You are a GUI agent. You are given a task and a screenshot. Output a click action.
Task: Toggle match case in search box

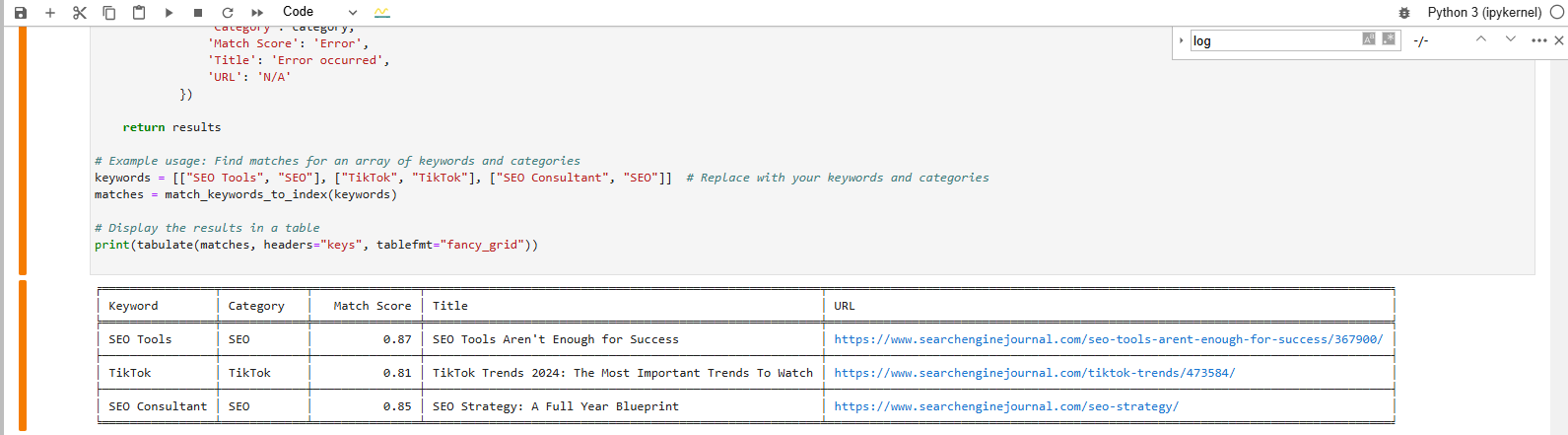(x=1369, y=39)
